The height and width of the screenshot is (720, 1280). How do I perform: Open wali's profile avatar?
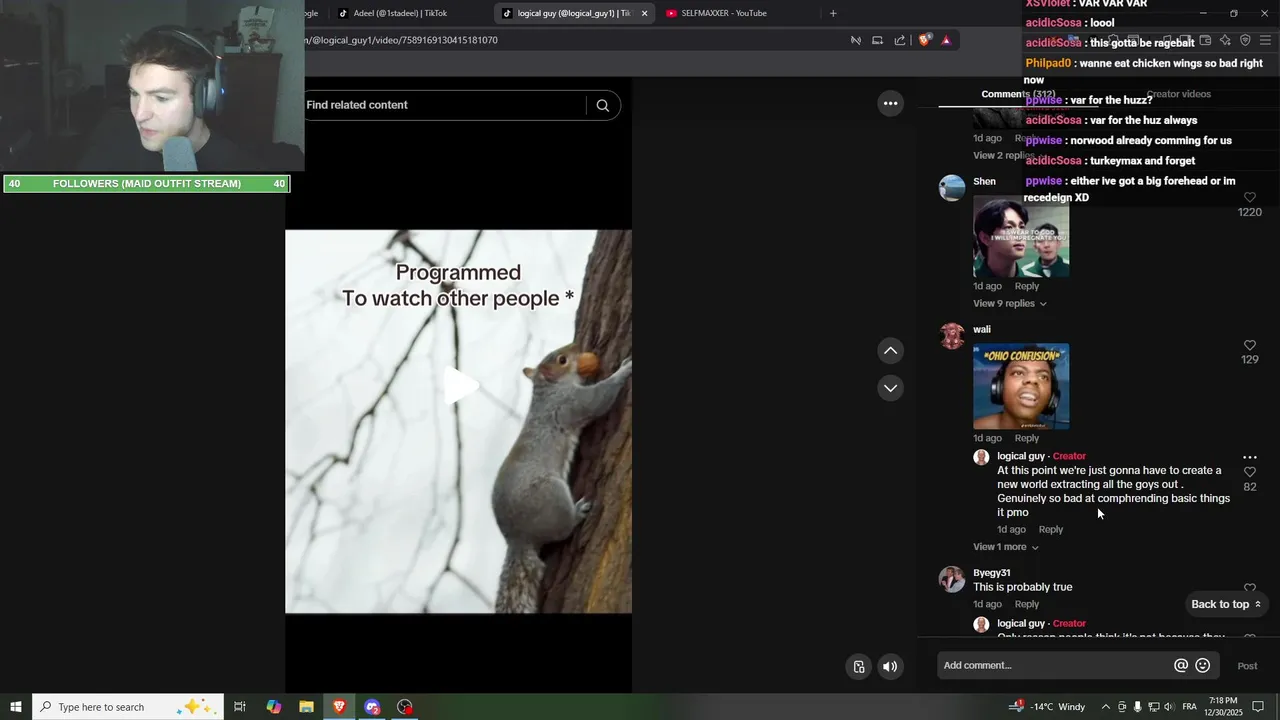(x=952, y=336)
